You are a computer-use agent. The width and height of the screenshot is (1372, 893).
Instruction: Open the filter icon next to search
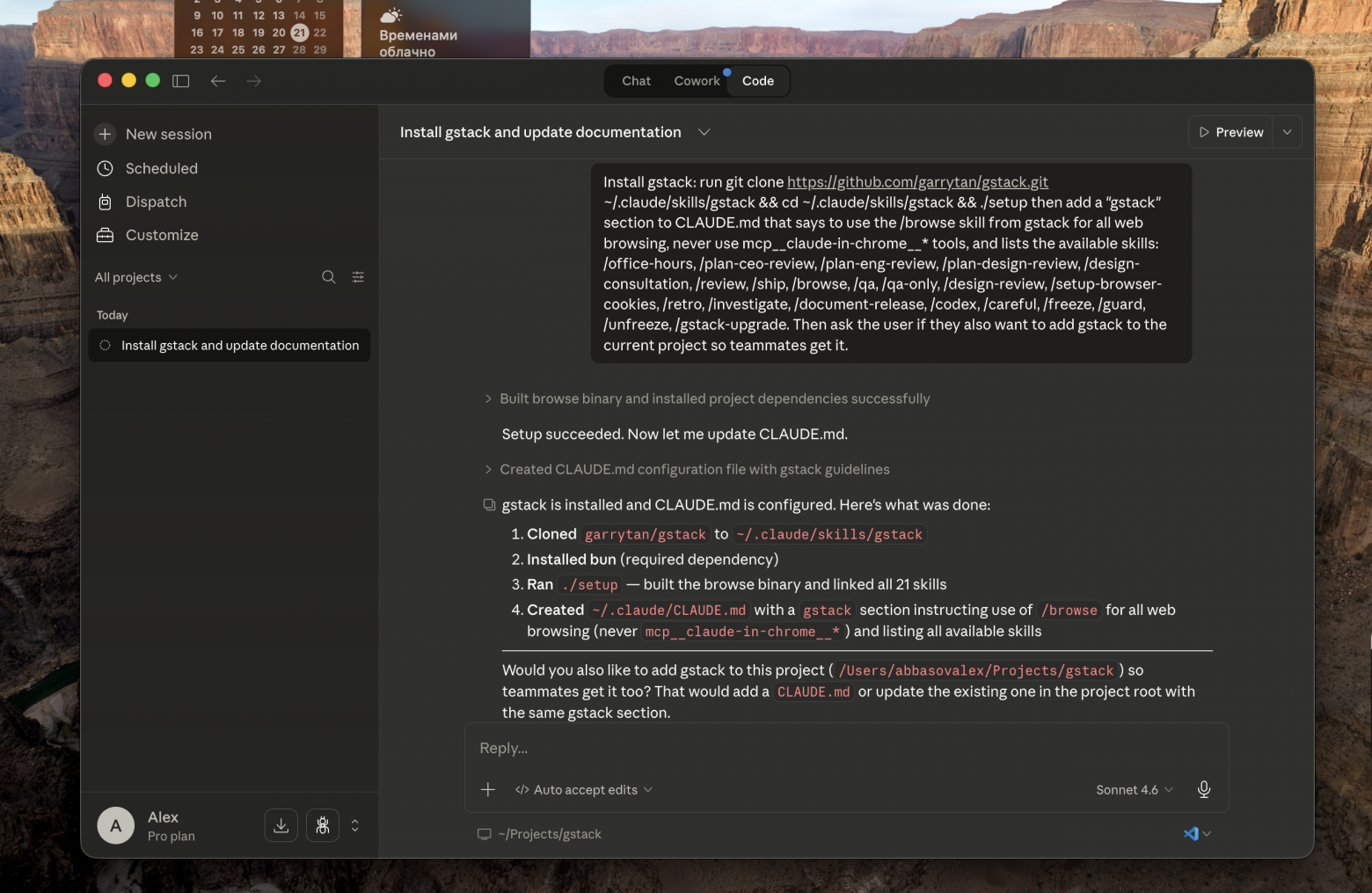click(x=358, y=276)
